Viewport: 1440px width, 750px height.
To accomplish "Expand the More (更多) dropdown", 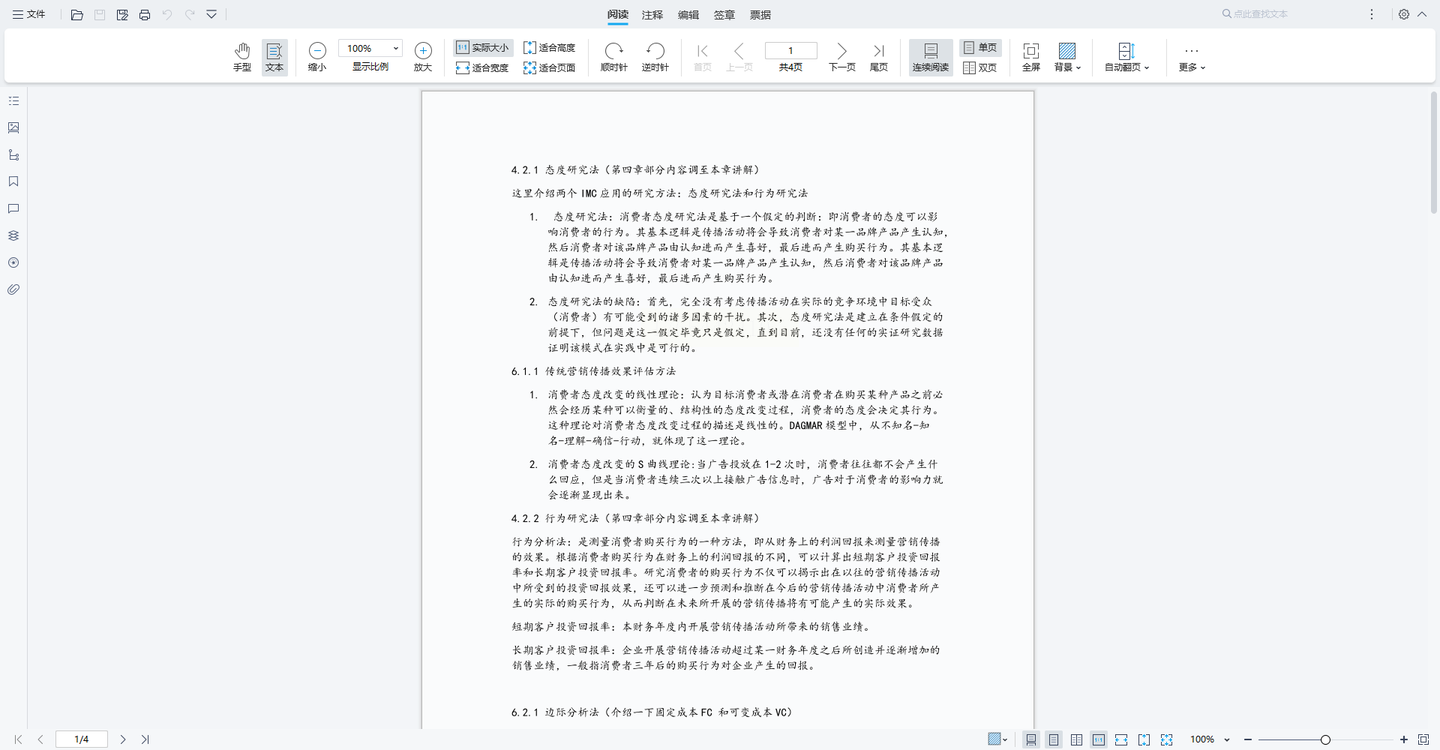I will tap(1191, 58).
